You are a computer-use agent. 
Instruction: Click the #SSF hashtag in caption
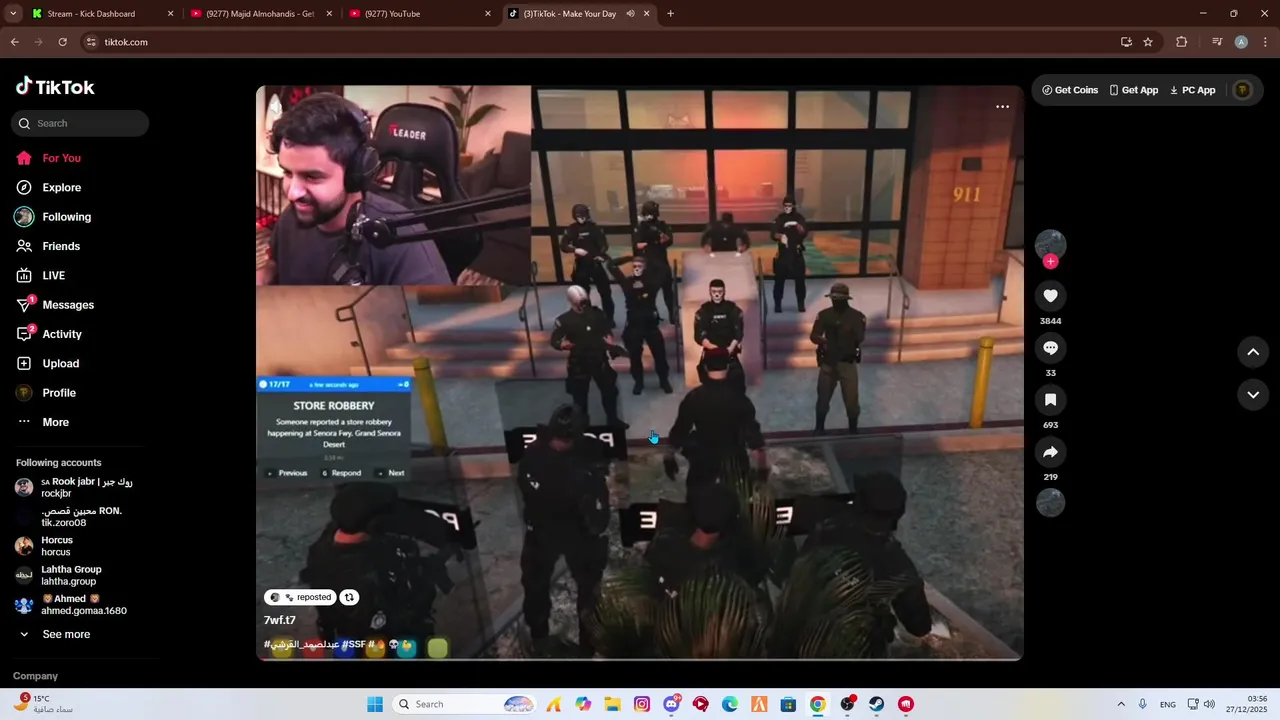tap(353, 645)
